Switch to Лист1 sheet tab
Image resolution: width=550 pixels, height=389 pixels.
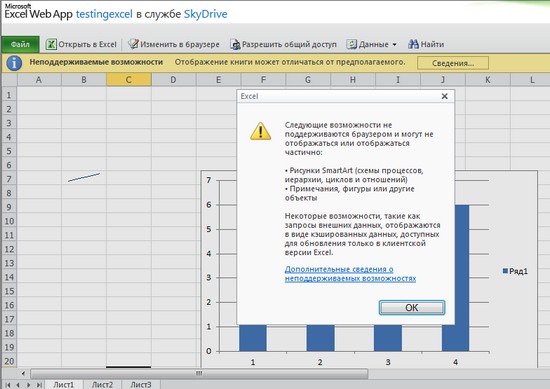coord(63,384)
